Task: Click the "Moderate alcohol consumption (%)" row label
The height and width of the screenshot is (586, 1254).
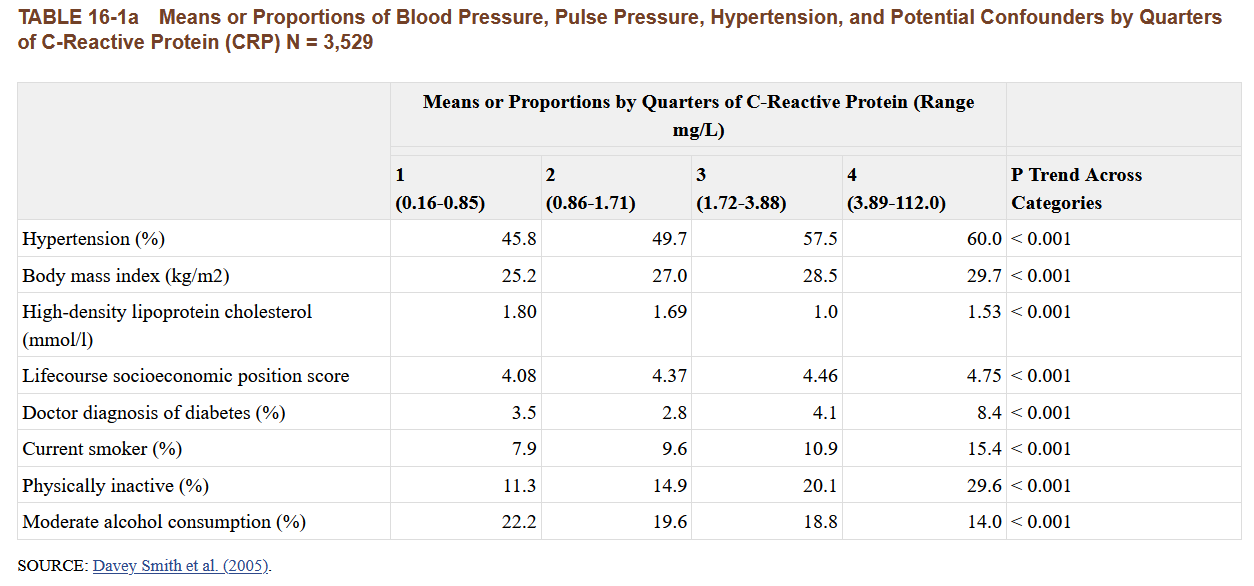Action: [164, 522]
